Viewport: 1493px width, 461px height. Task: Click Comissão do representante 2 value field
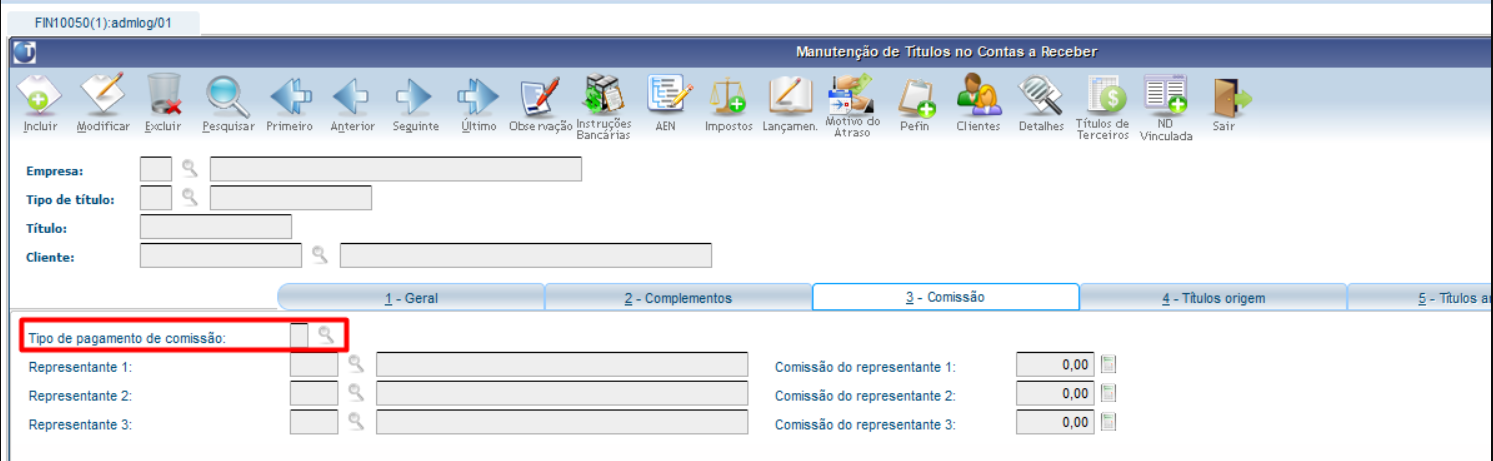pos(1056,393)
